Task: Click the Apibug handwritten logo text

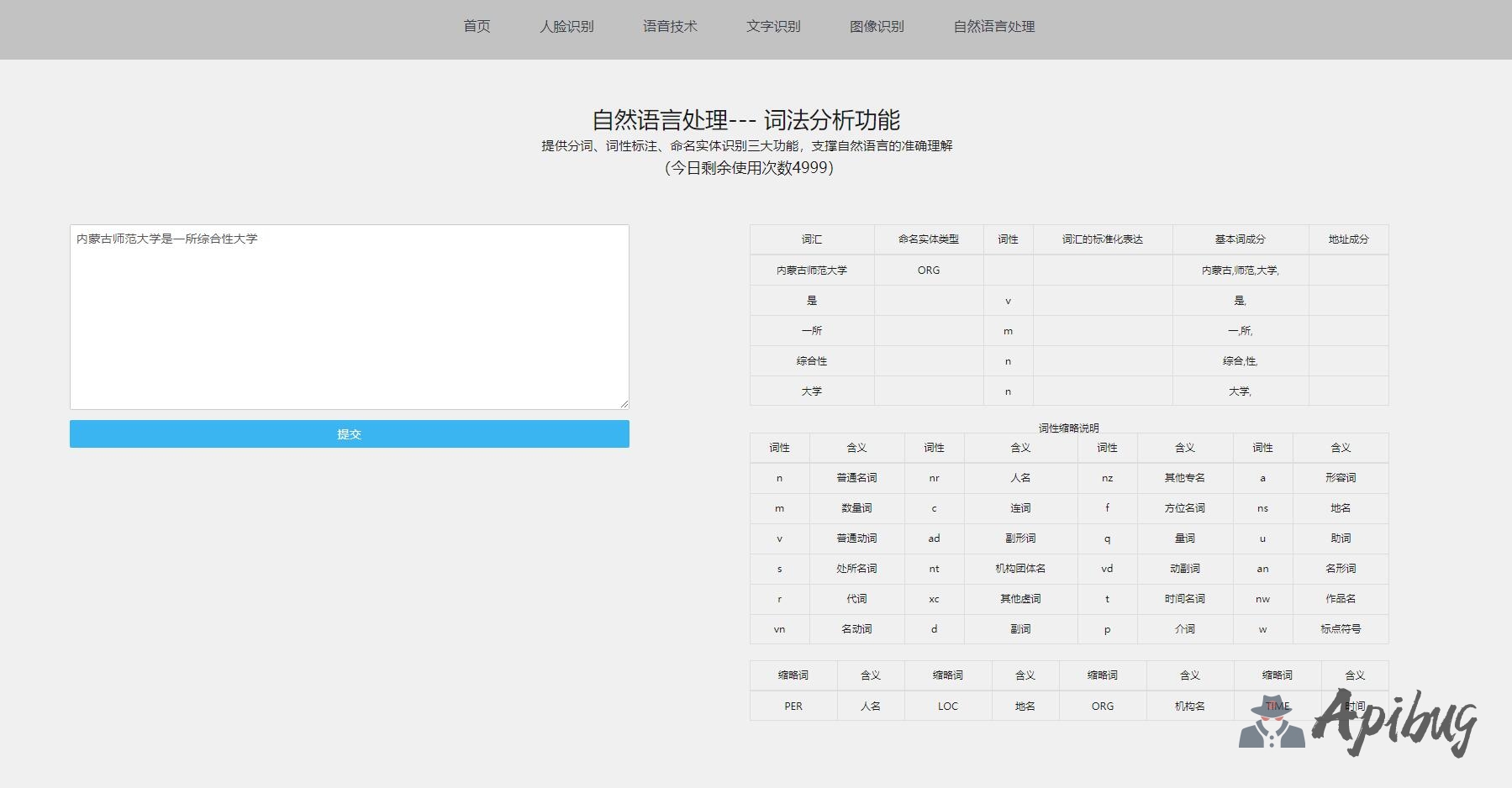Action: point(1395,721)
